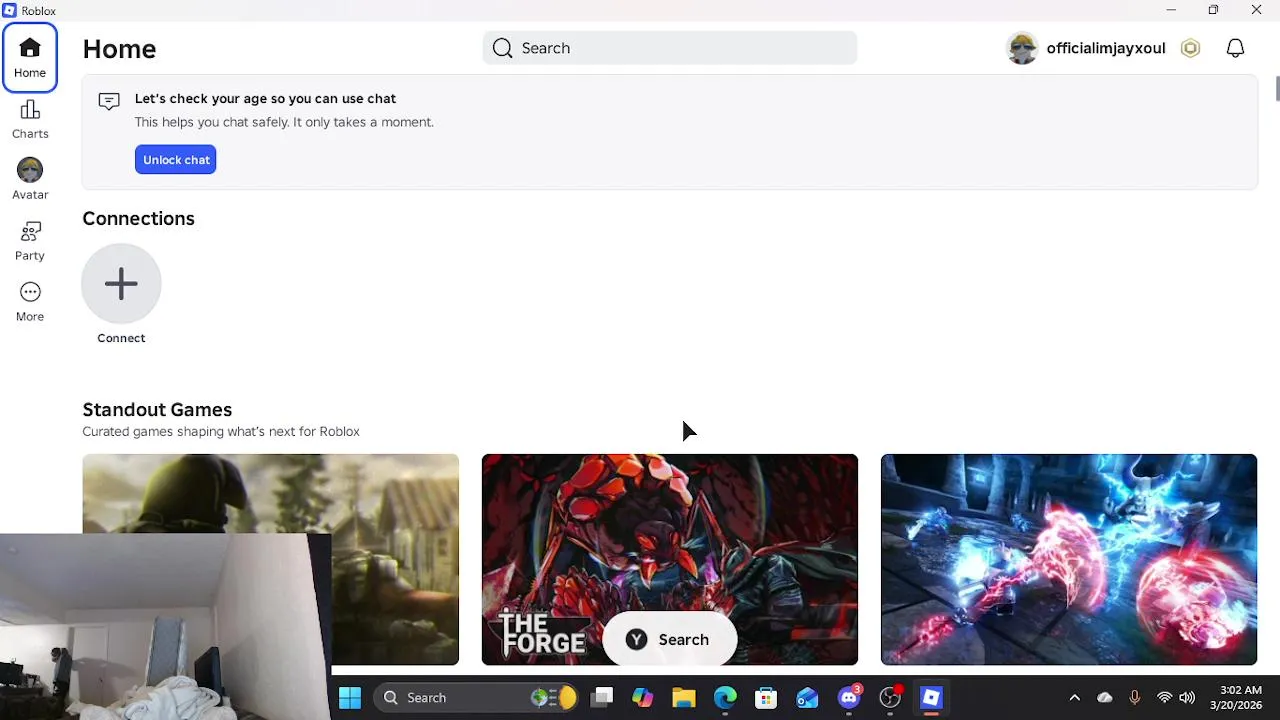This screenshot has width=1280, height=720.
Task: Open the Wi-Fi network tray icon
Action: click(1164, 698)
